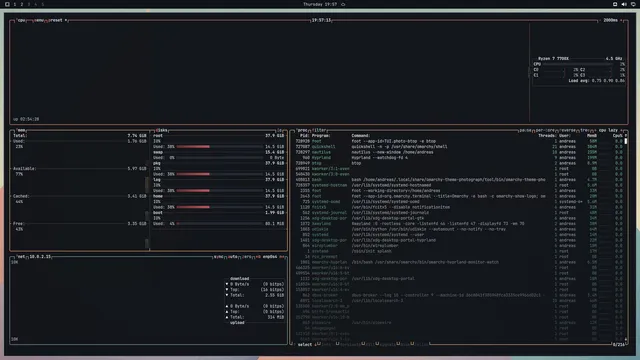Screen dimensions: 640x360
Task: Toggle the disks panel label
Action: 162,130
